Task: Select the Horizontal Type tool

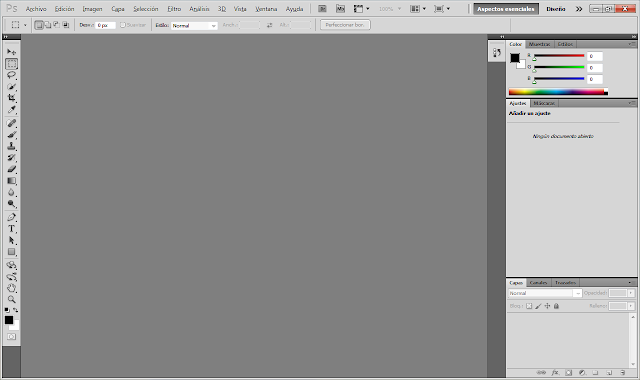Action: [x=11, y=229]
